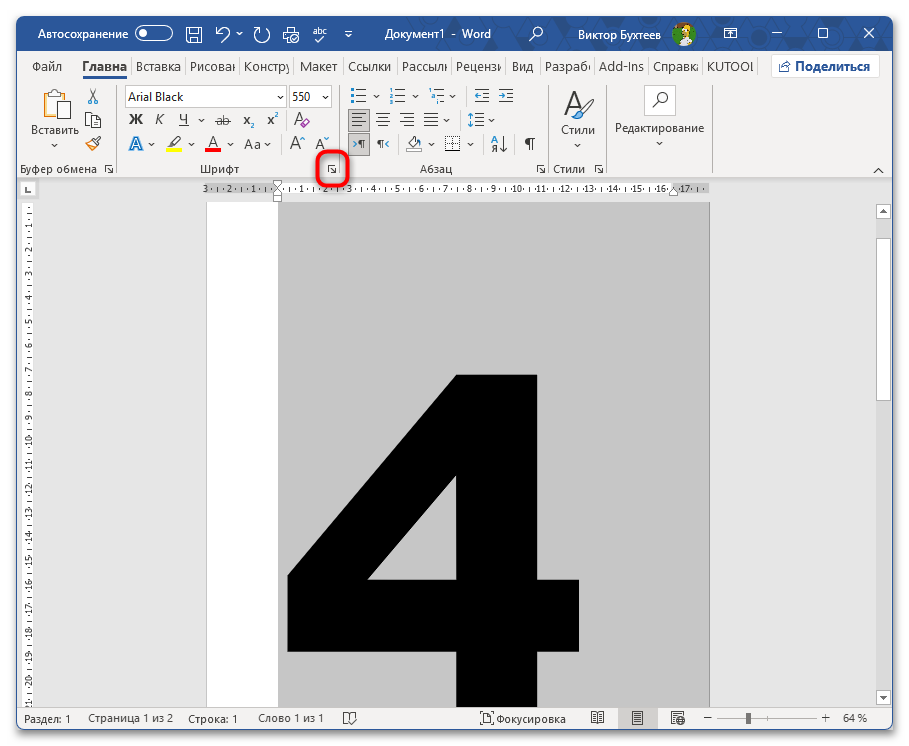The height and width of the screenshot is (746, 909).
Task: Expand the font size dropdown 550
Action: 326,97
